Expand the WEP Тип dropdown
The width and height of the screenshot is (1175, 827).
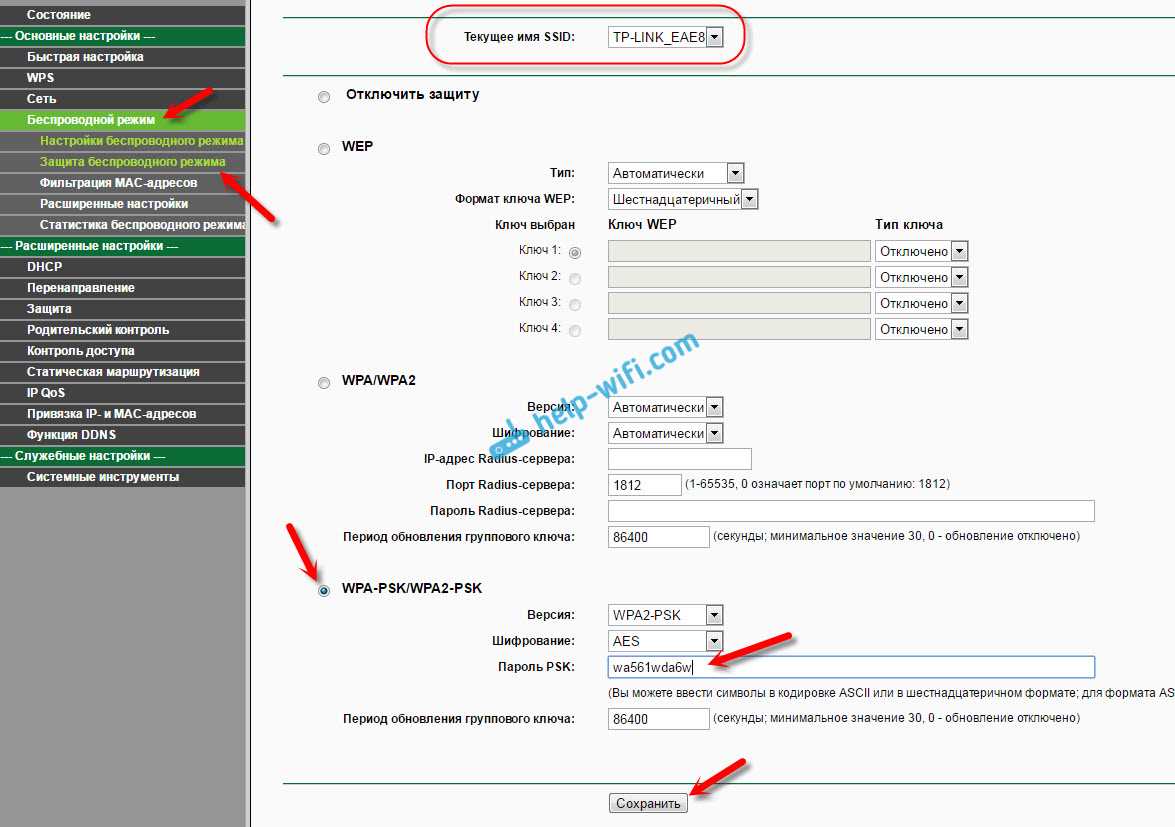coord(675,173)
